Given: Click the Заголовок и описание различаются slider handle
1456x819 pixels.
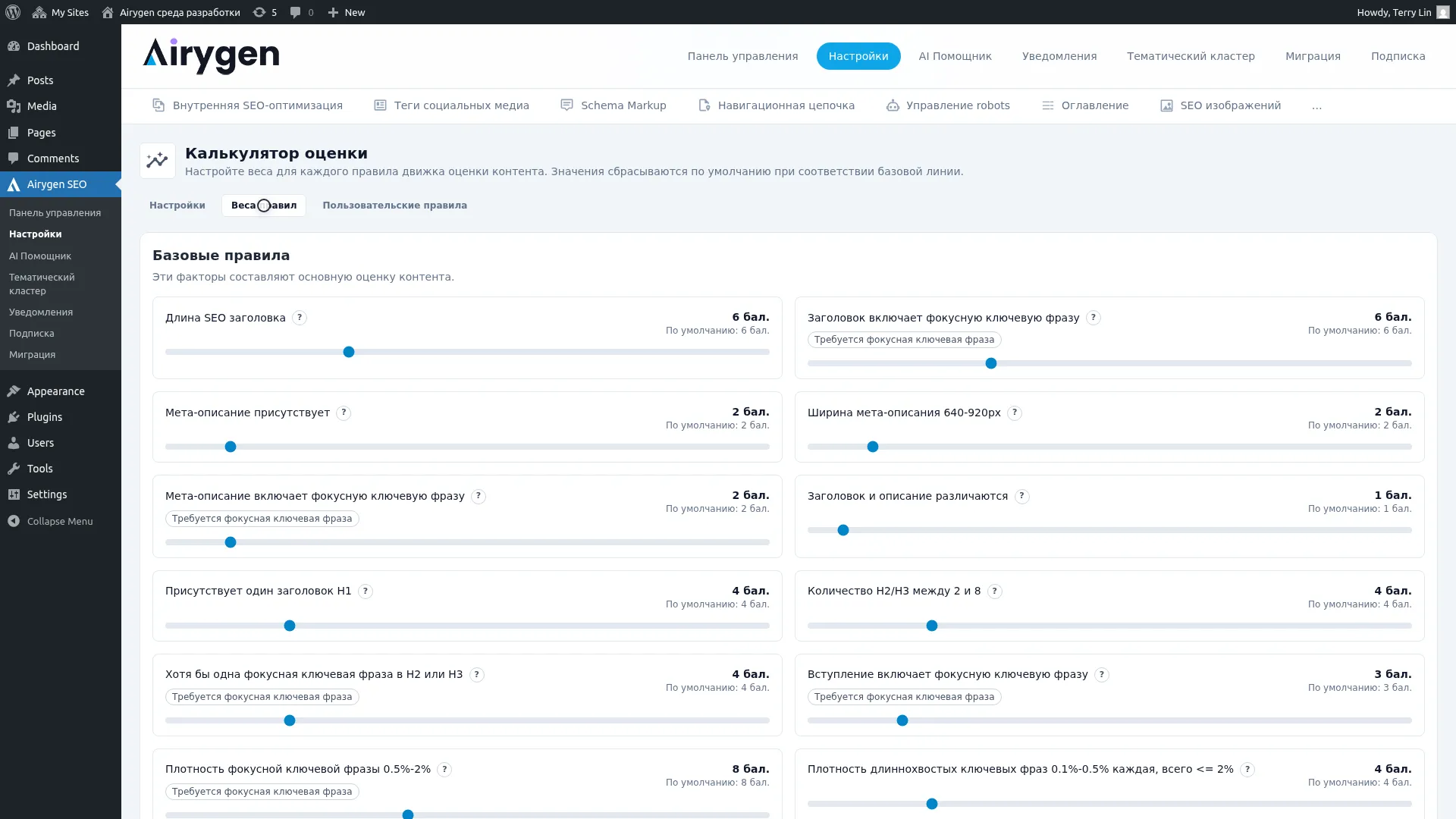Looking at the screenshot, I should pyautogui.click(x=843, y=530).
